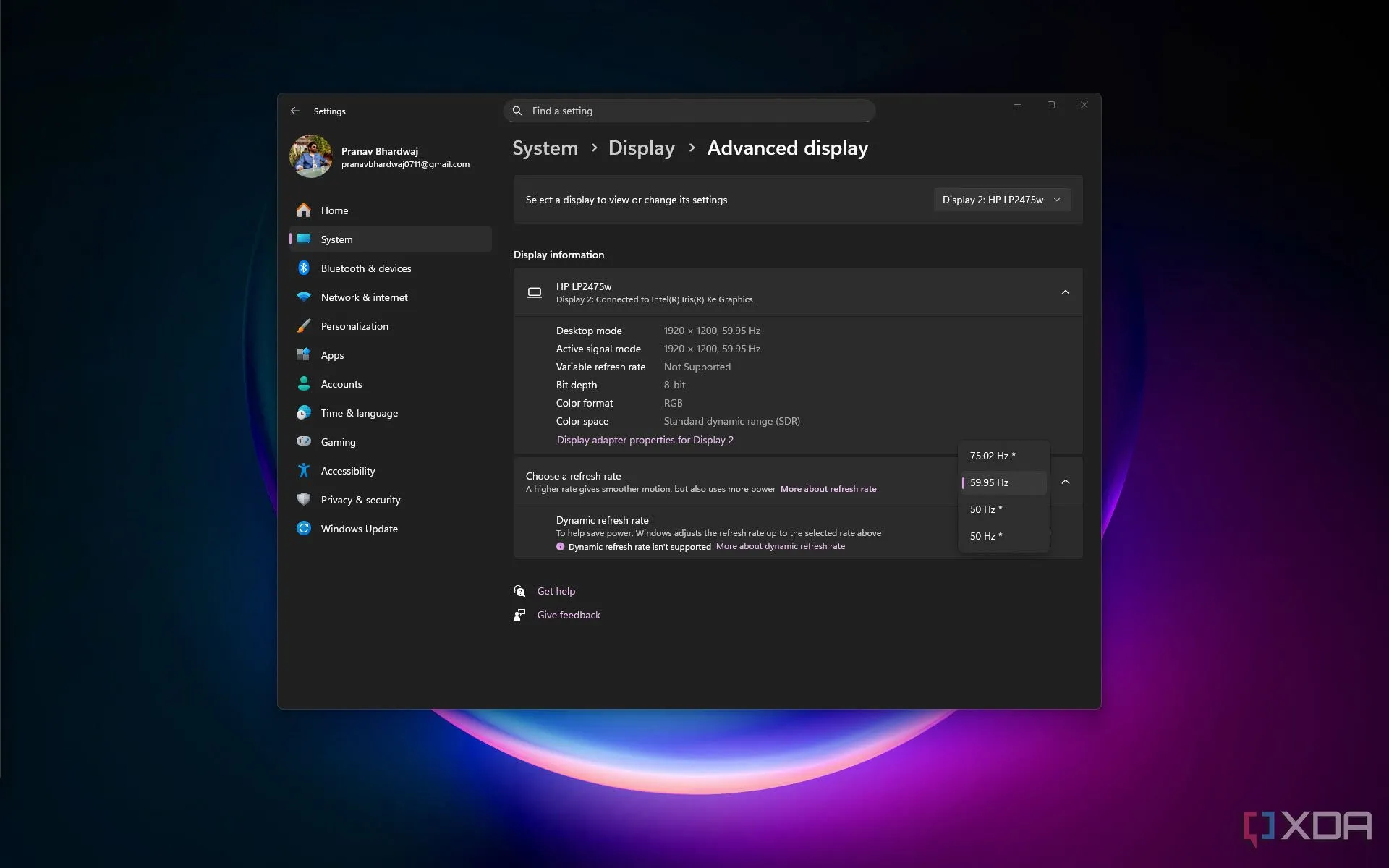Viewport: 1389px width, 868px height.
Task: Click the Time & language label
Action: 360,413
